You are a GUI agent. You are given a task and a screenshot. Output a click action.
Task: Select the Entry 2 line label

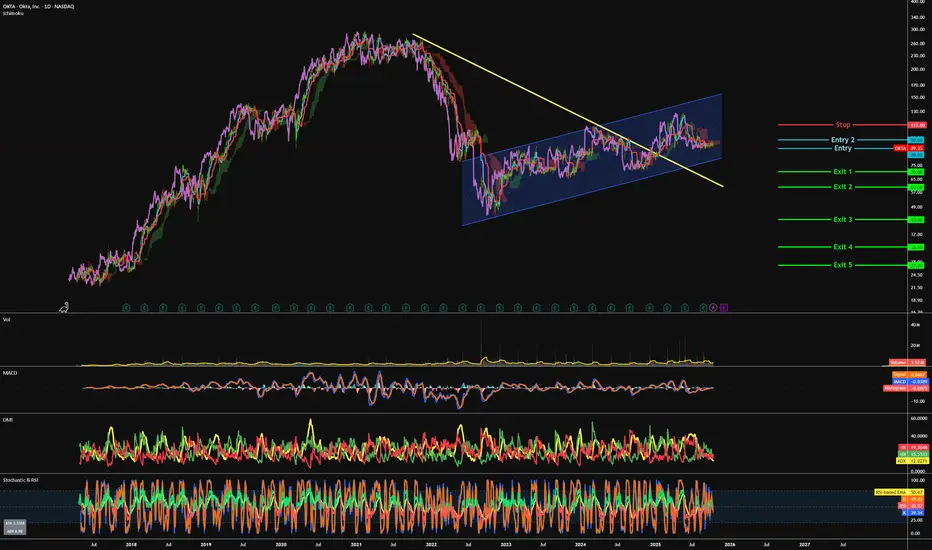(843, 140)
